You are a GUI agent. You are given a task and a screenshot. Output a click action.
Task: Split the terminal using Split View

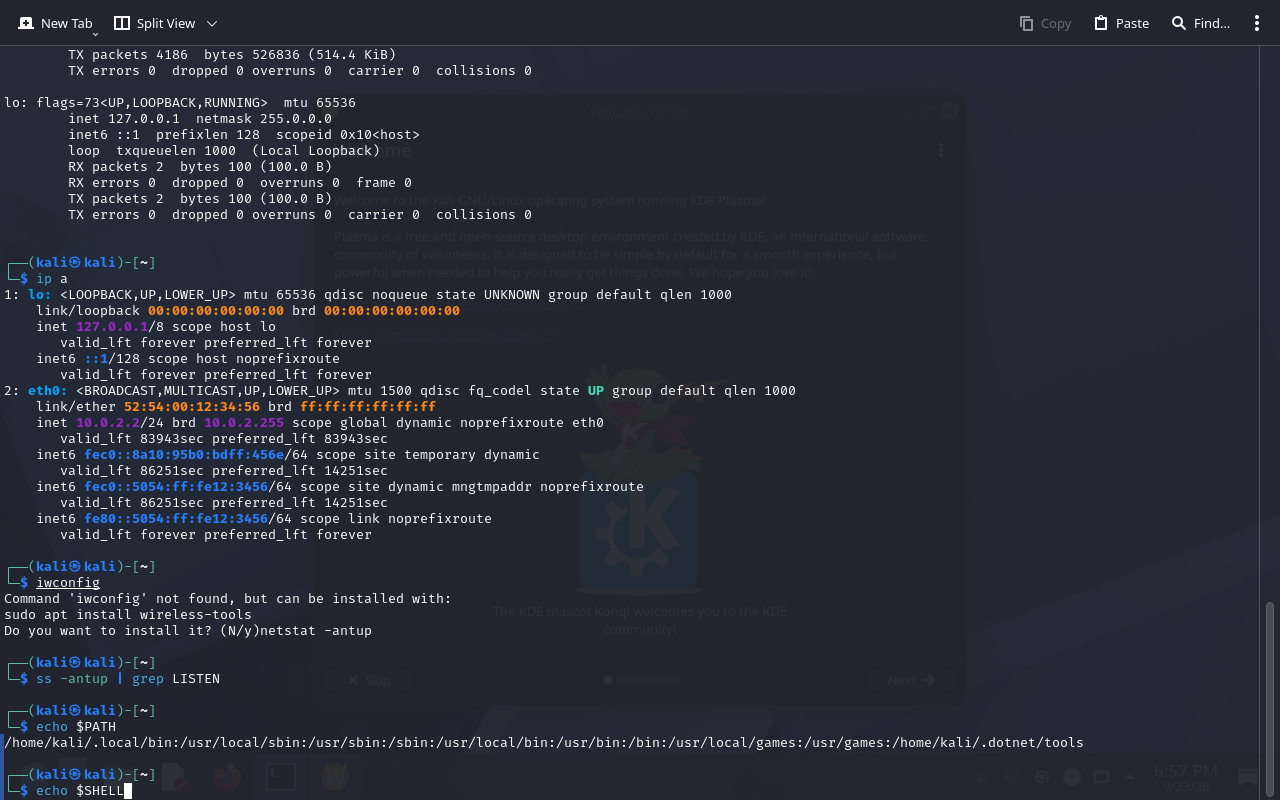(154, 23)
